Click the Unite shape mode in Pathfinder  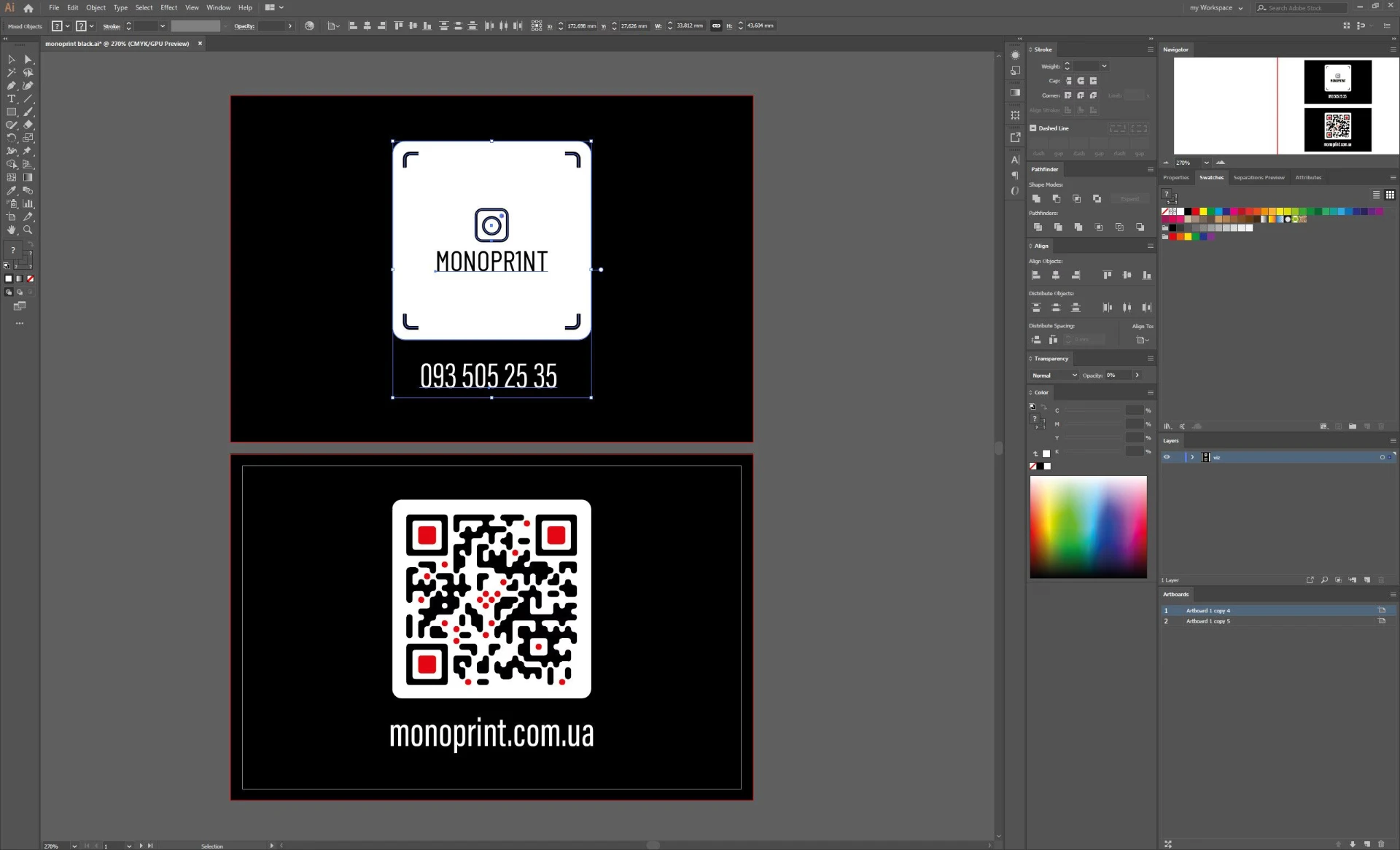1036,199
